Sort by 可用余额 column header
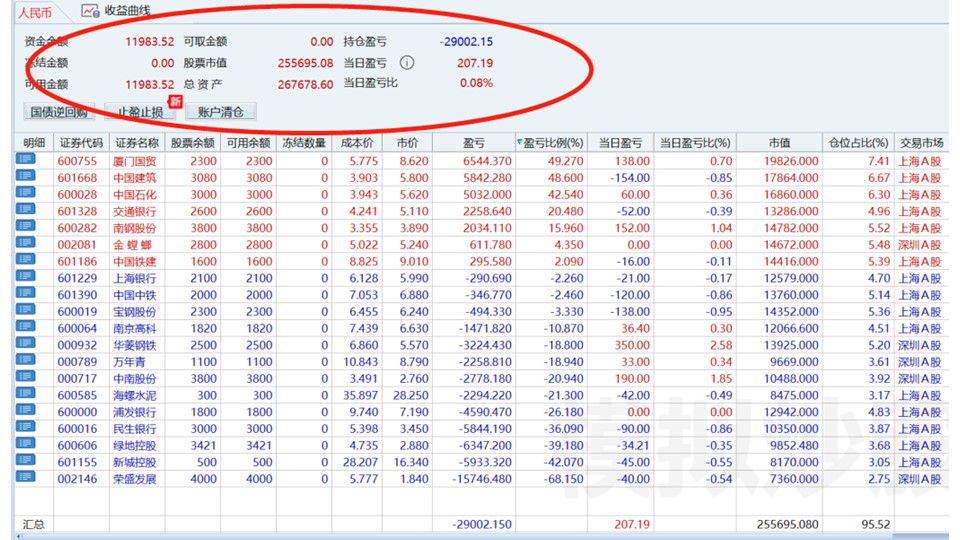The width and height of the screenshot is (960, 540). (x=249, y=143)
